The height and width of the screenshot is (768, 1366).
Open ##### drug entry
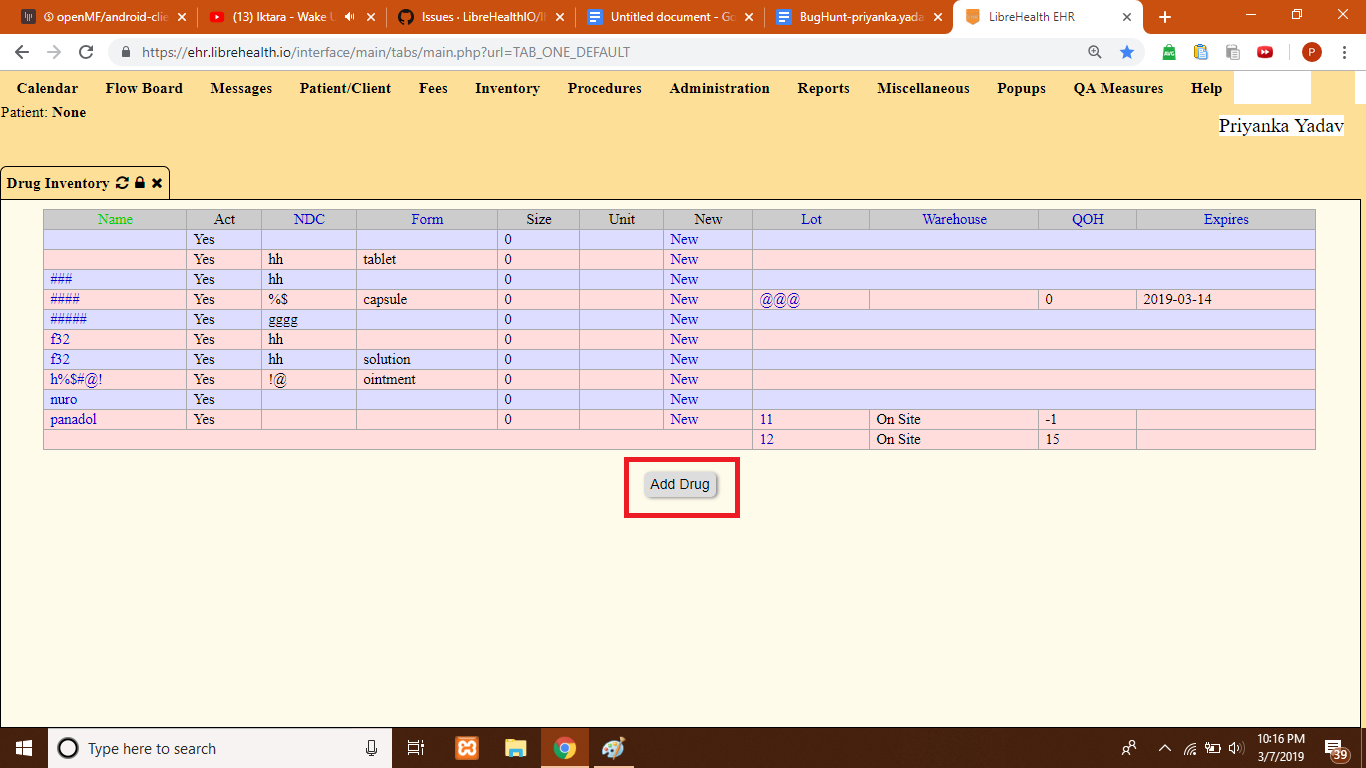click(68, 319)
